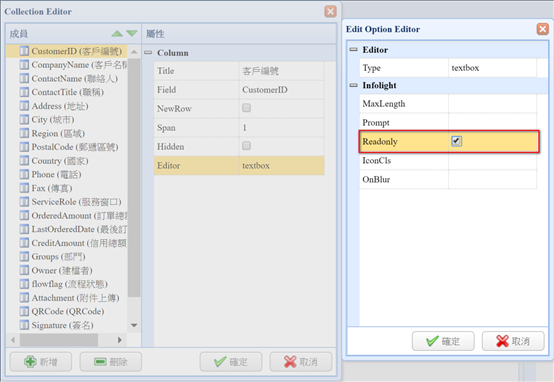Click the IconCls value field
This screenshot has height=382, width=554.
(492, 160)
